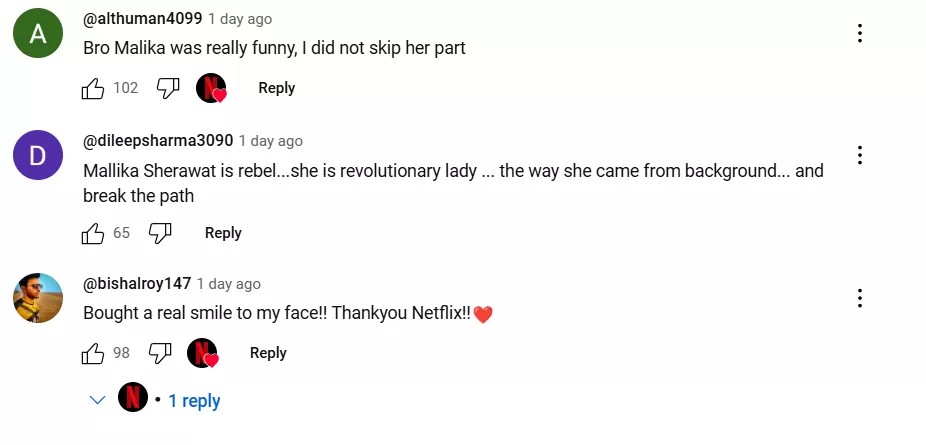Like the comment by @bishalroy147
Viewport: 926px width, 445px height.
[x=93, y=353]
